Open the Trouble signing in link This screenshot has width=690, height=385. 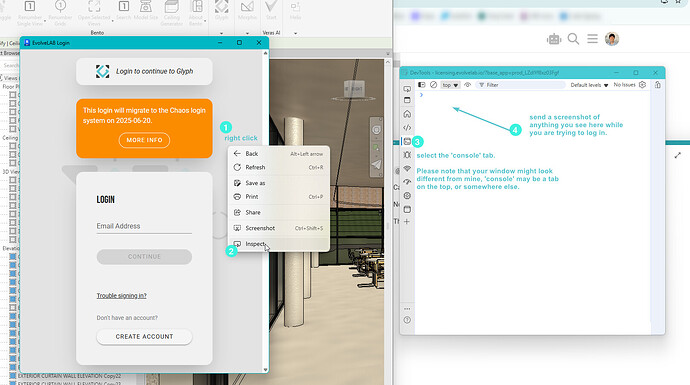tap(121, 296)
